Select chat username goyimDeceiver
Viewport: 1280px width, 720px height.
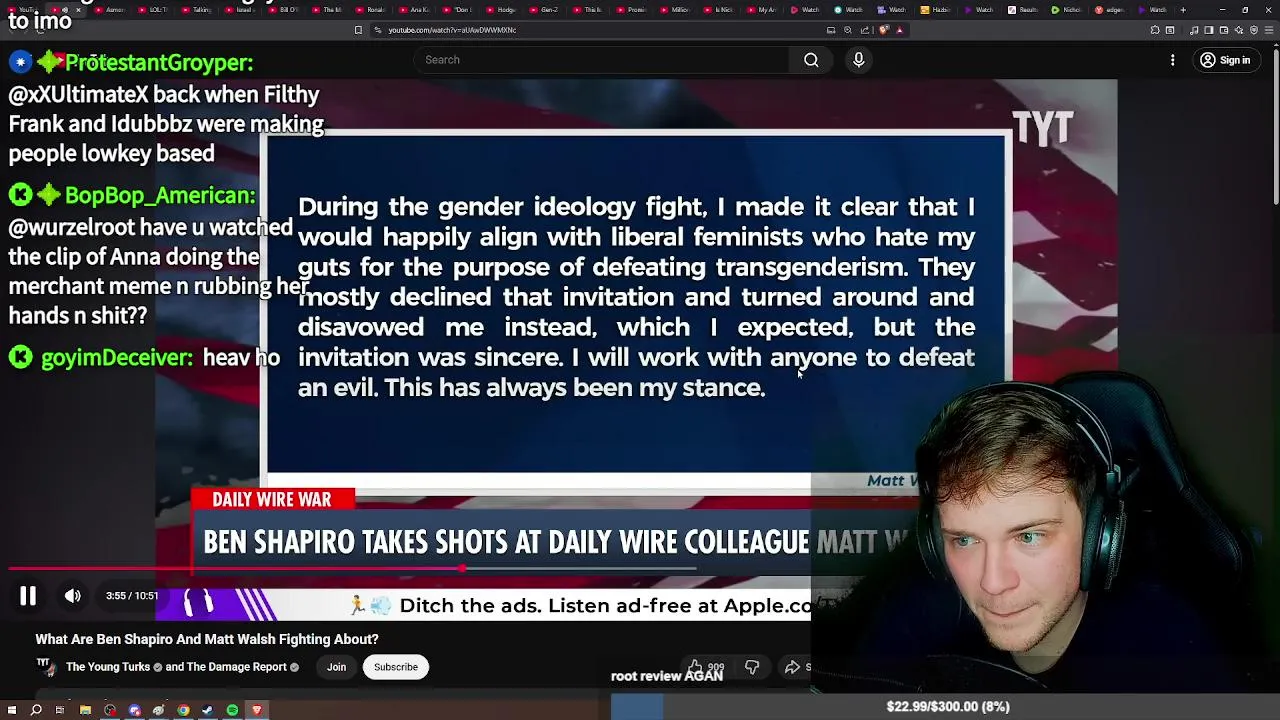tap(117, 357)
